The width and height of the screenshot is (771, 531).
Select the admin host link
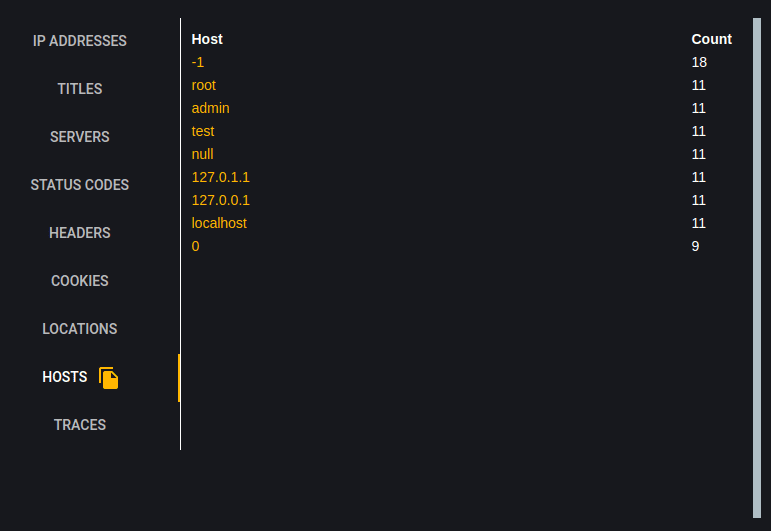pyautogui.click(x=210, y=108)
